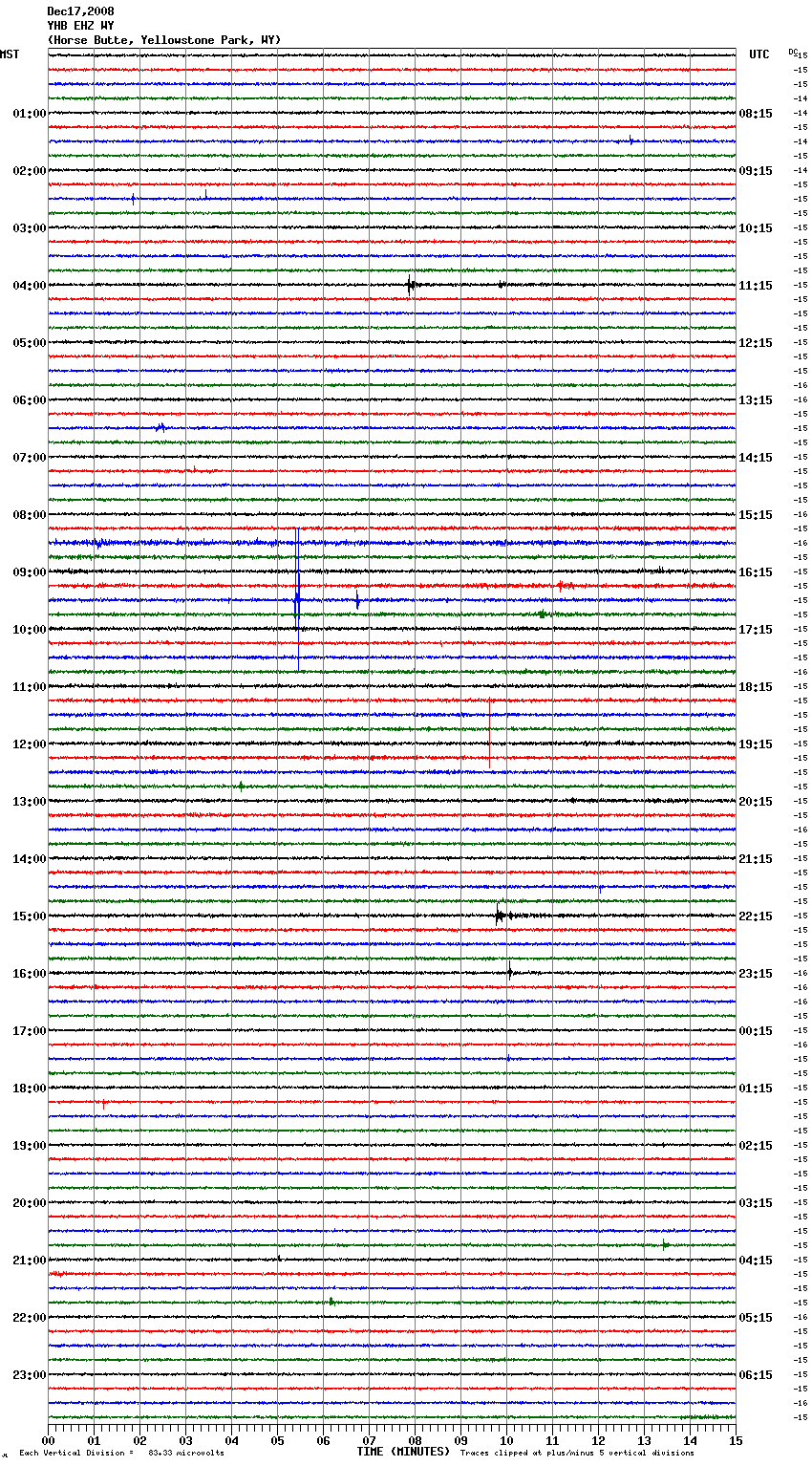Click the 06:15 UTC time label

tap(756, 1375)
